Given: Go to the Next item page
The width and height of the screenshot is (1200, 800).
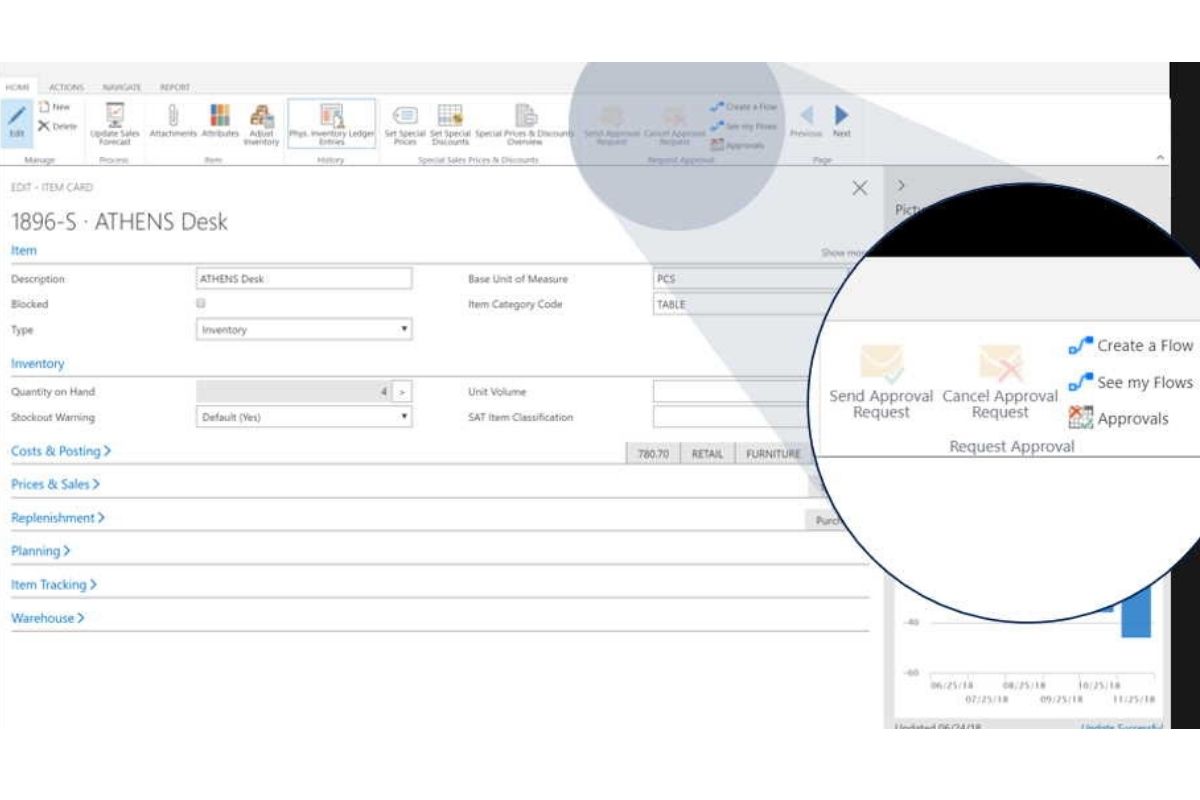Looking at the screenshot, I should (x=842, y=122).
